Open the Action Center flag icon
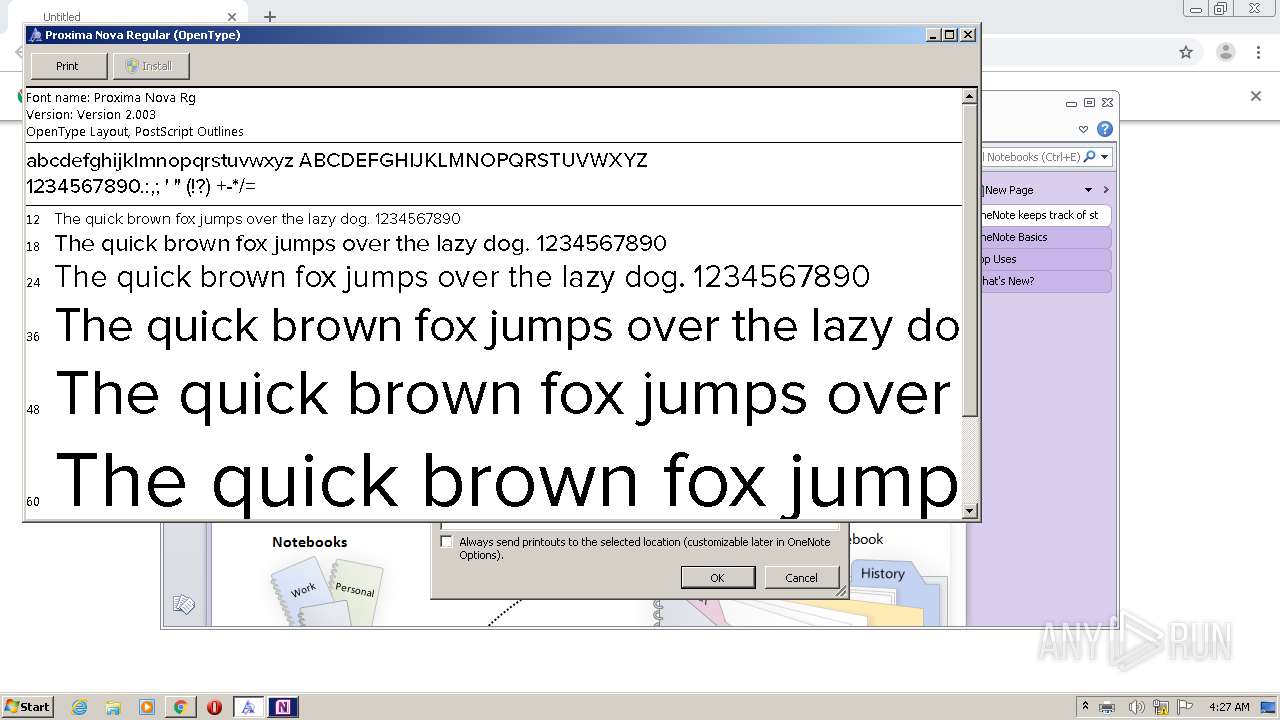This screenshot has height=720, width=1280. pyautogui.click(x=1185, y=707)
